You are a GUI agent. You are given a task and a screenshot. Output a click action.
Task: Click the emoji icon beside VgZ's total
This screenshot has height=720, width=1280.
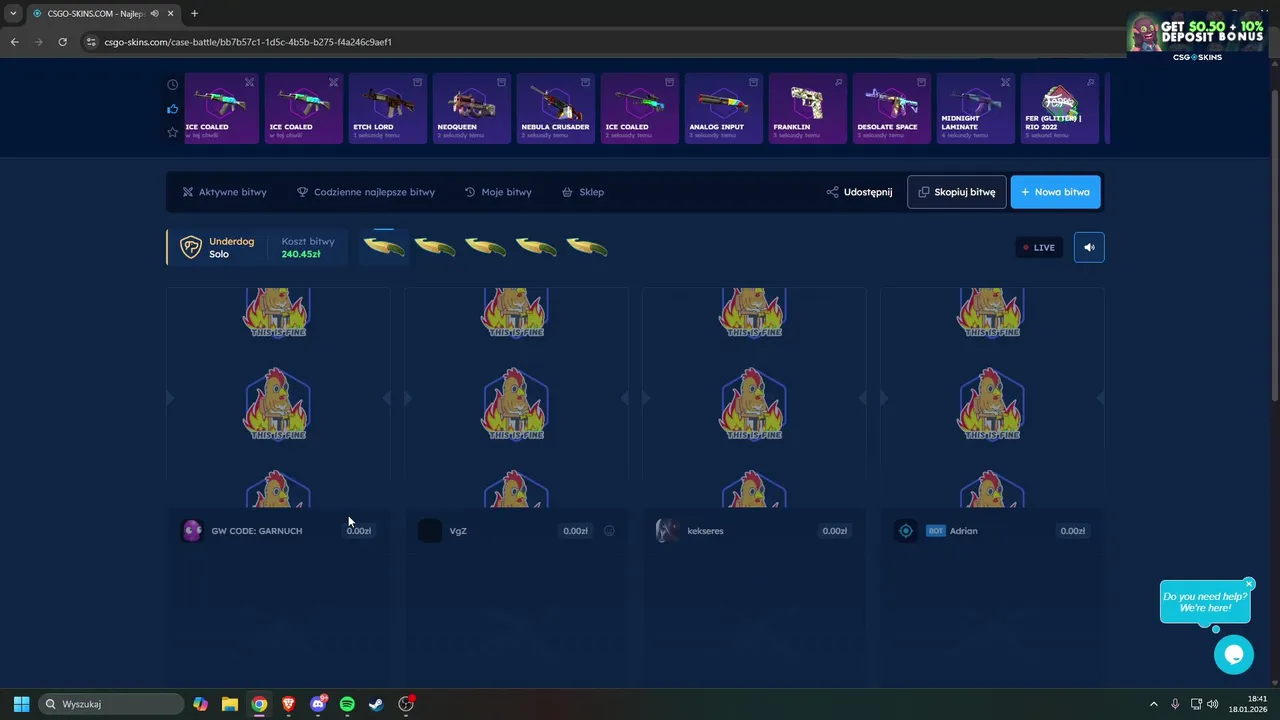(609, 531)
